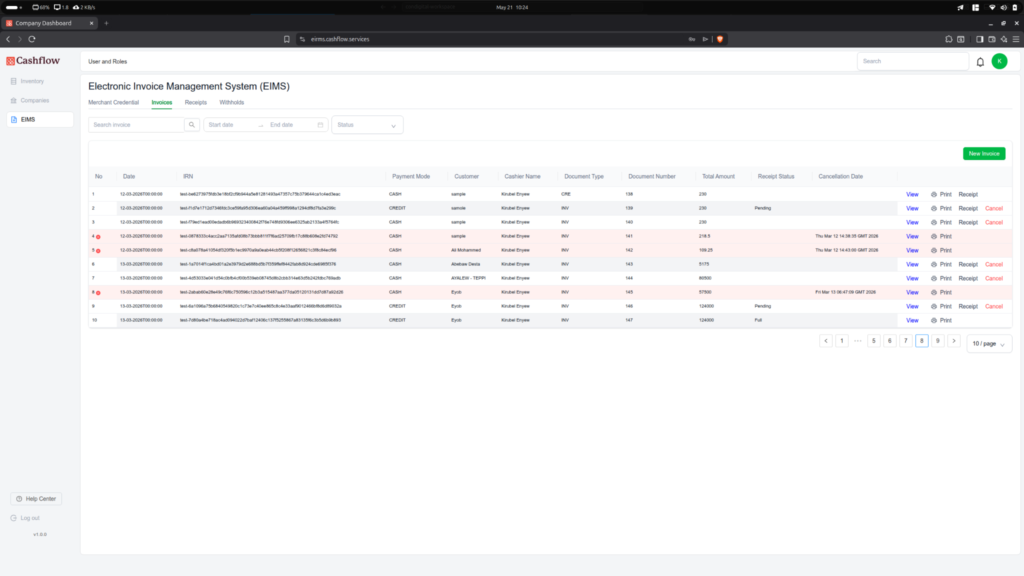Click the battery tray icon
This screenshot has height=576, width=1024.
1015,7
